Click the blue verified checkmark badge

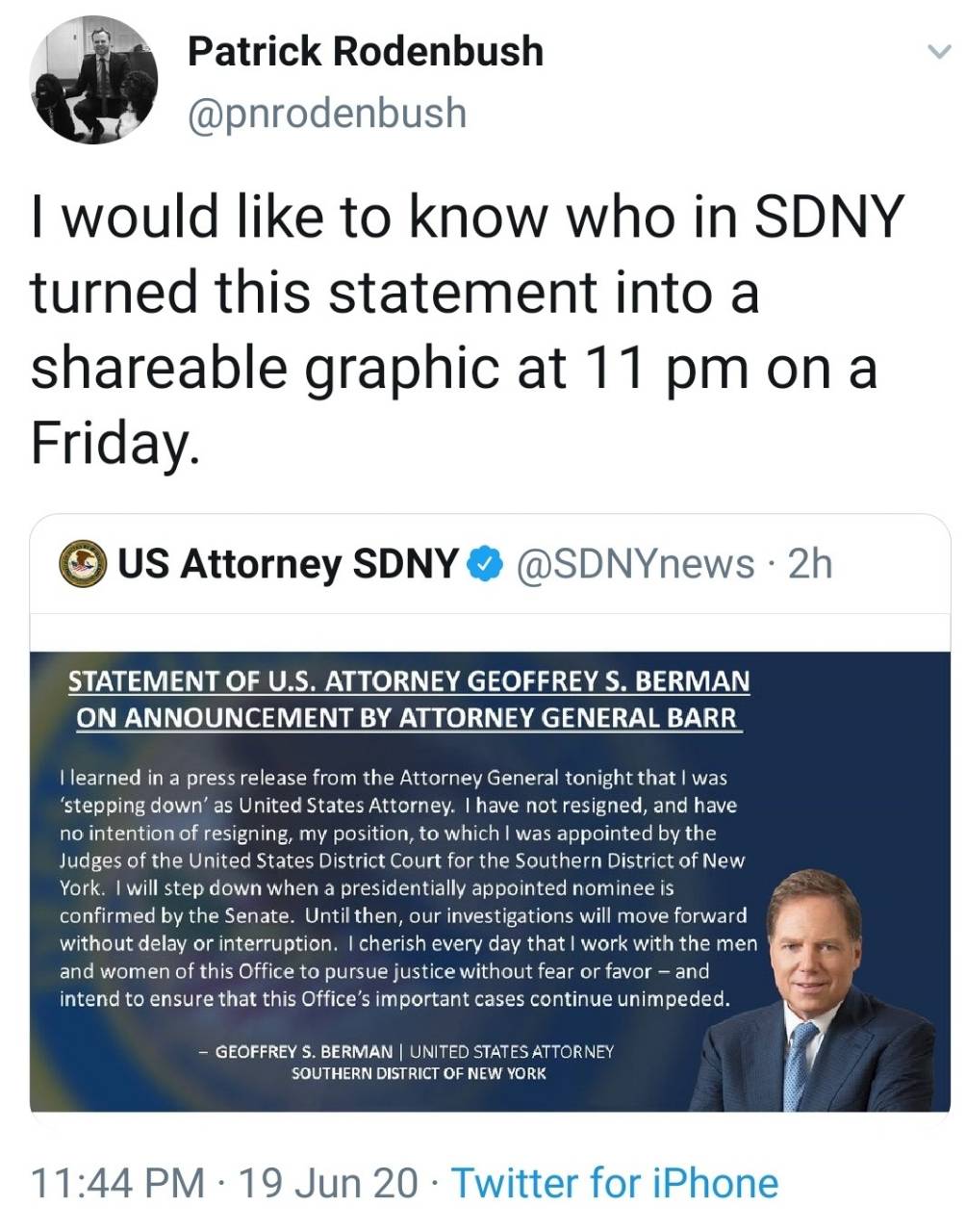pyautogui.click(x=485, y=564)
